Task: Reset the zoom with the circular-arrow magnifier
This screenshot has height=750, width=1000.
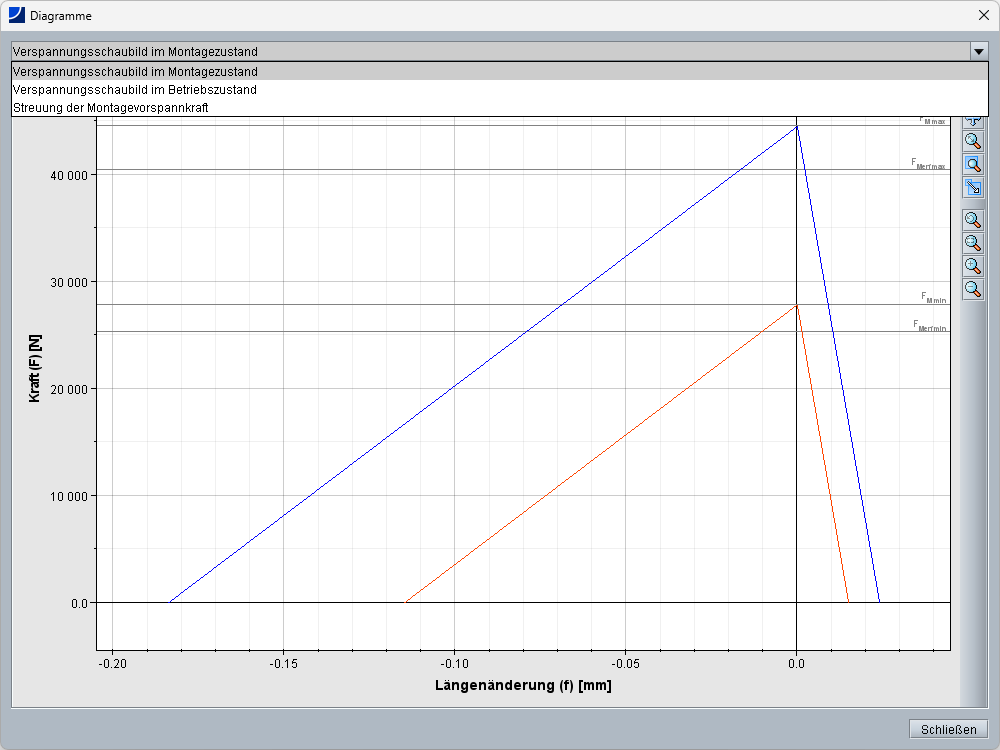Action: [972, 219]
